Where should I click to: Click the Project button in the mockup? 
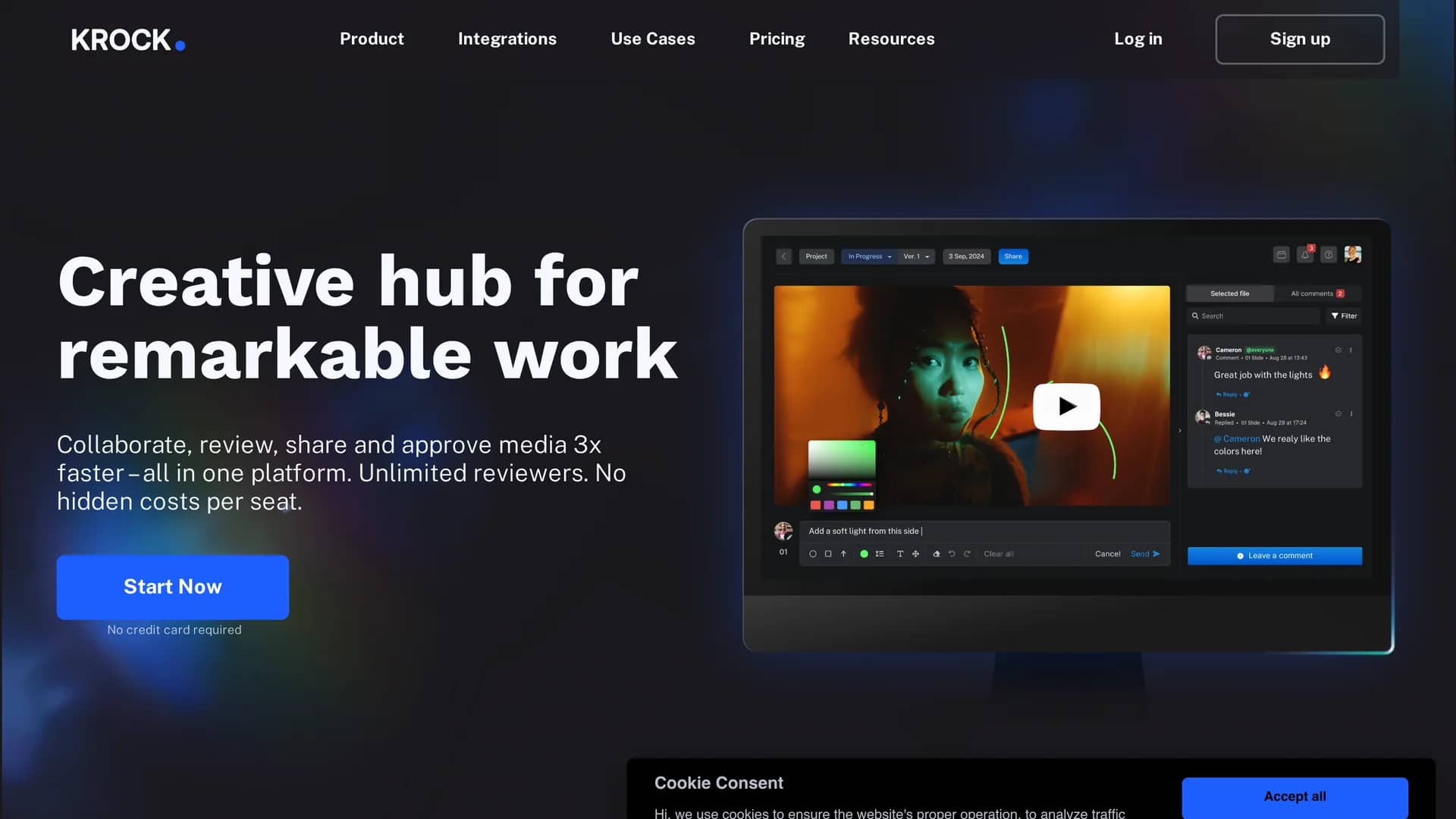coord(816,256)
